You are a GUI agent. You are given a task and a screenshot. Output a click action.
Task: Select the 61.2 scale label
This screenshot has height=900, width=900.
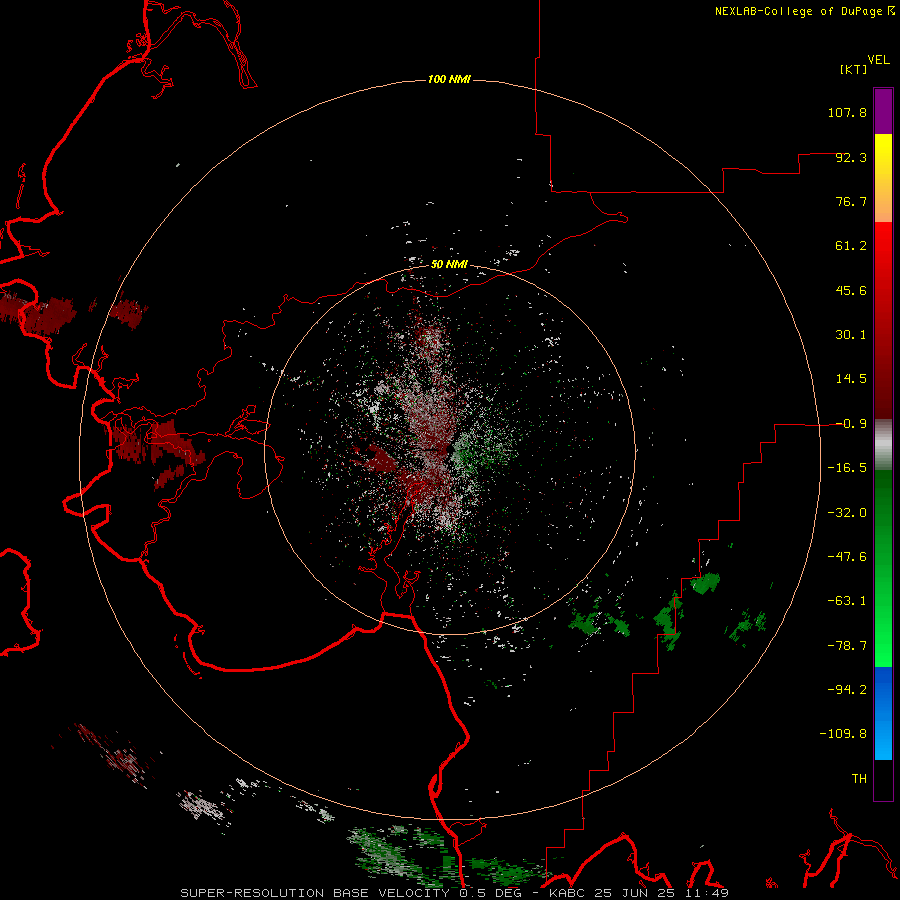(851, 246)
